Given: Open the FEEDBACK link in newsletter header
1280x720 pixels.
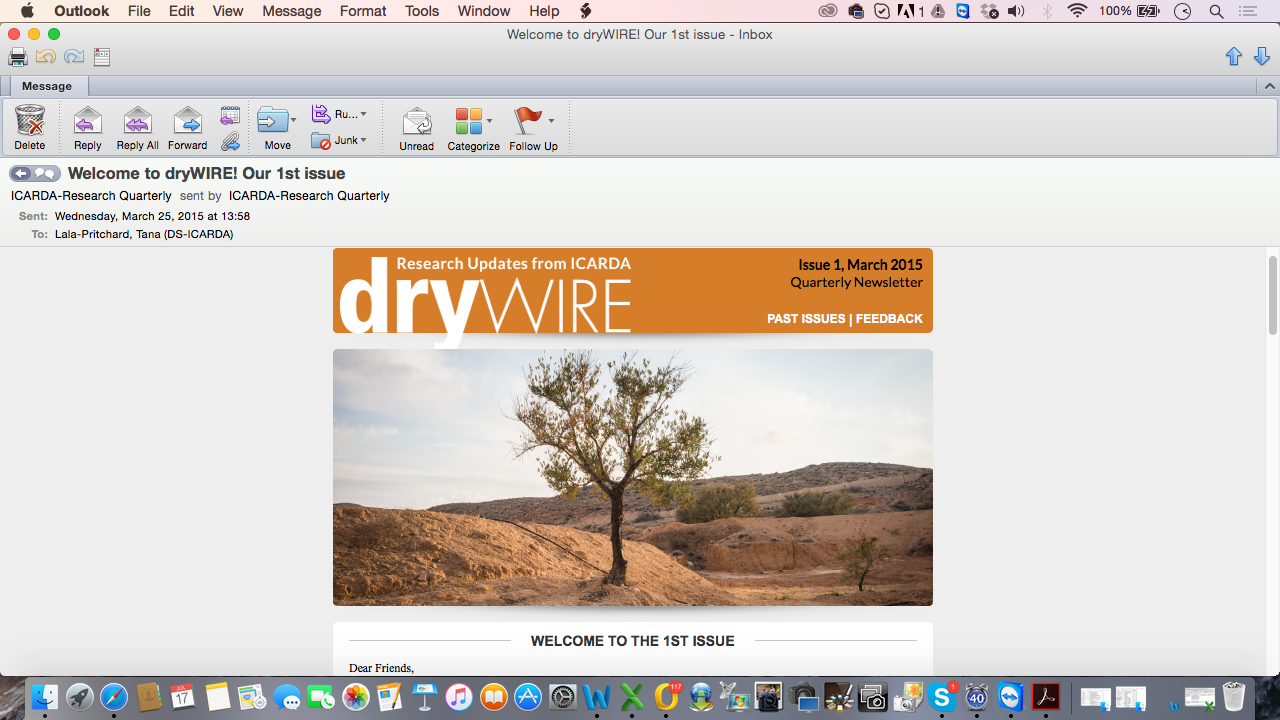Looking at the screenshot, I should tap(889, 319).
